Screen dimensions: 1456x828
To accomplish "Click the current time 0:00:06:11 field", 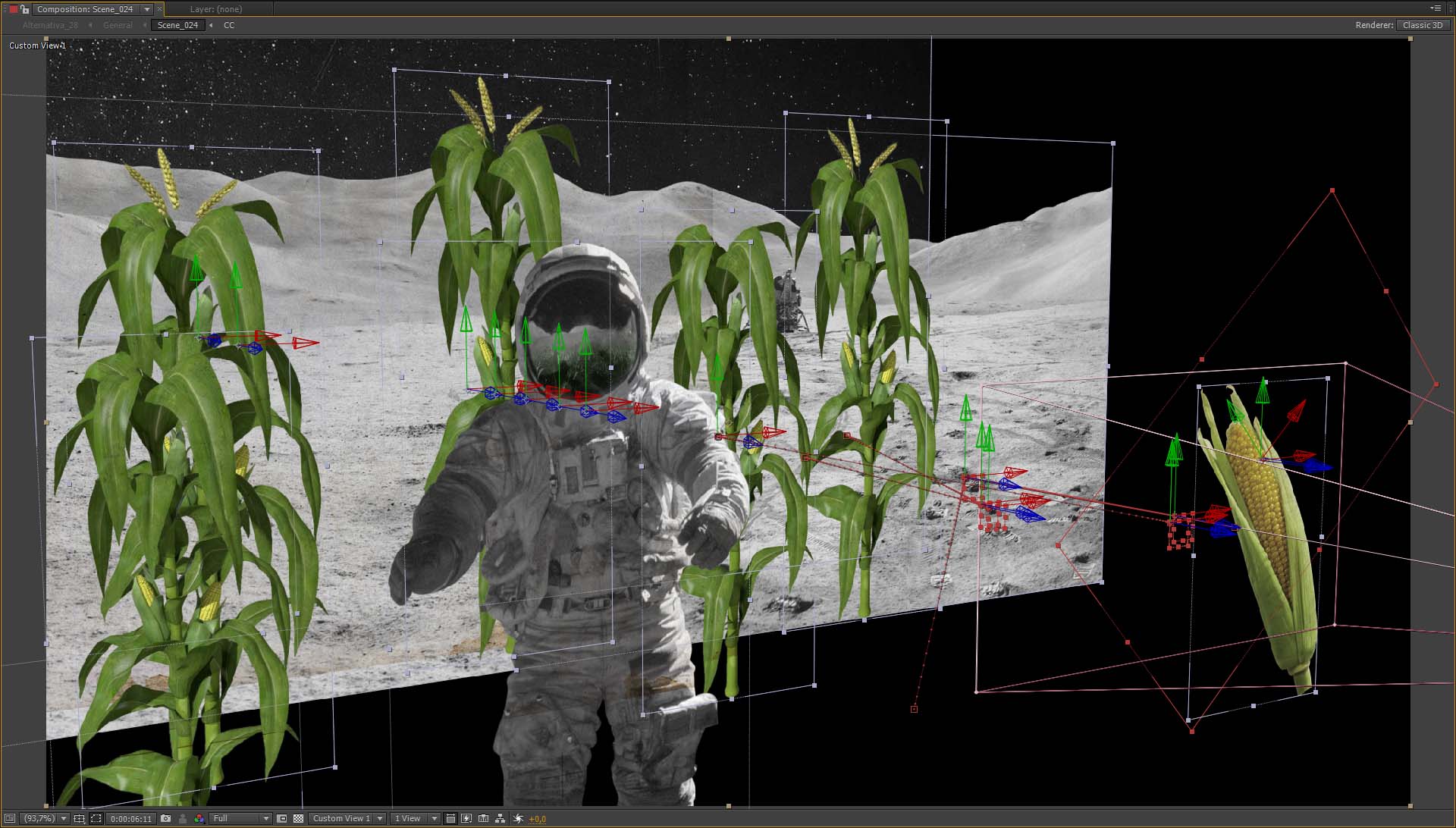I will (131, 818).
